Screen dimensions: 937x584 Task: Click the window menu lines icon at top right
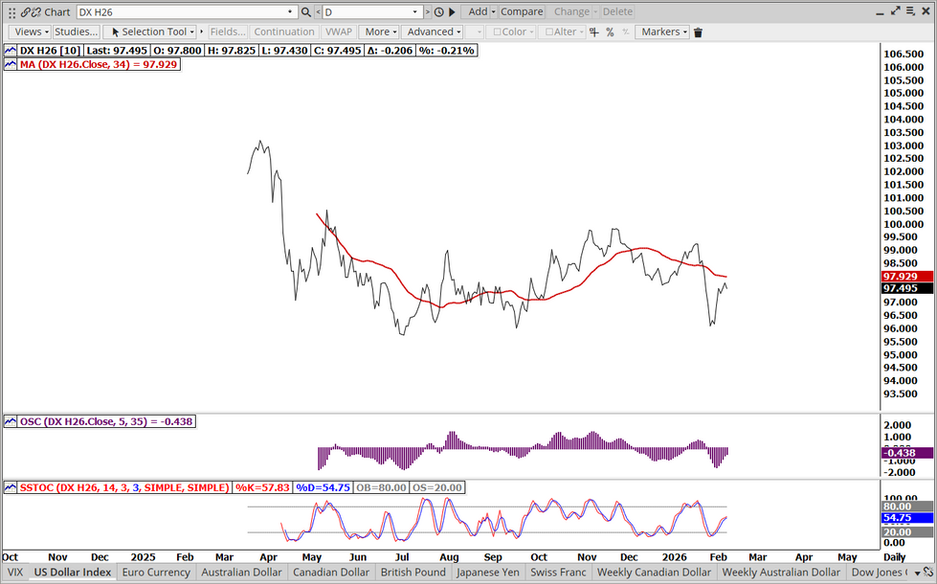pyautogui.click(x=911, y=11)
